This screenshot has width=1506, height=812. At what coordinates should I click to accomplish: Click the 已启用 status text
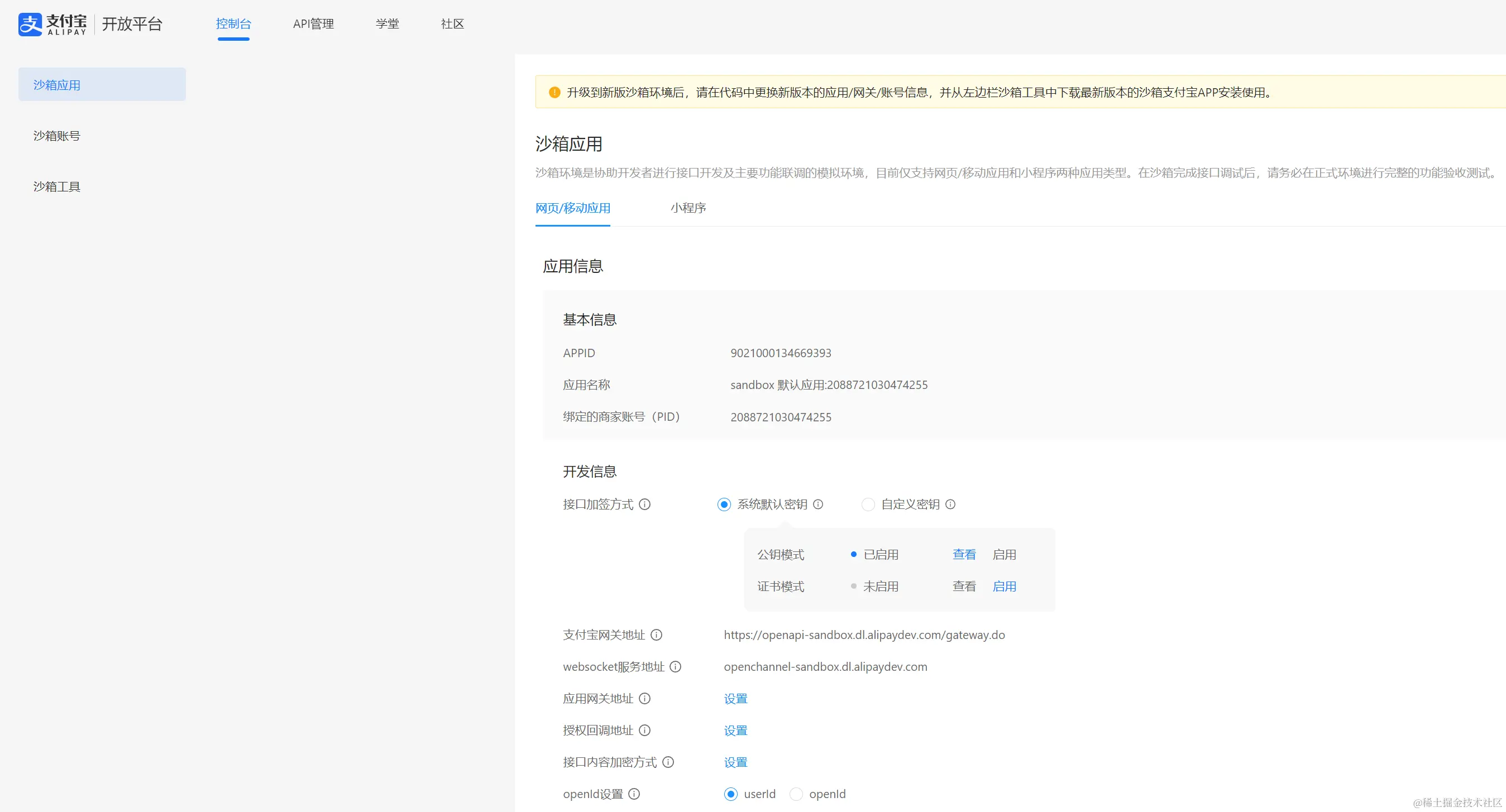[x=881, y=554]
